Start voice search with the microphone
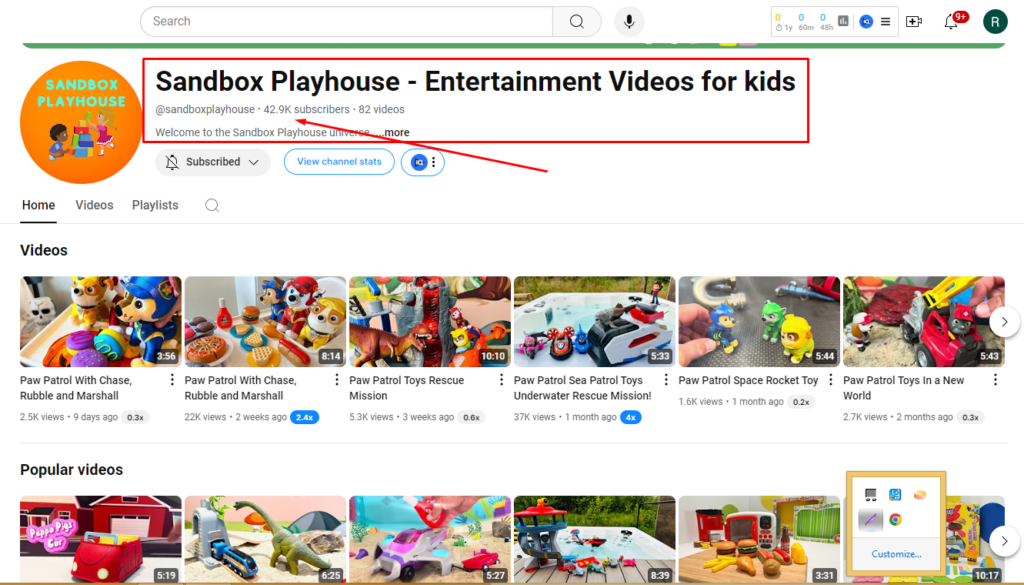This screenshot has height=585, width=1024. coord(629,22)
